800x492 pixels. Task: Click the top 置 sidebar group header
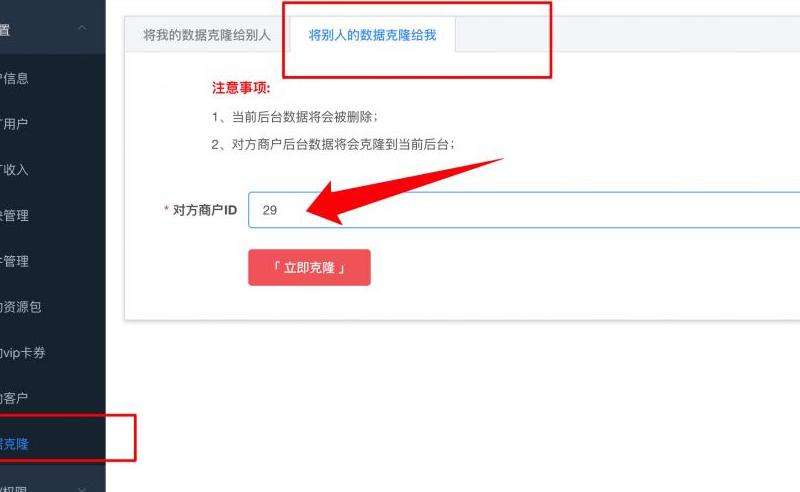tap(53, 28)
